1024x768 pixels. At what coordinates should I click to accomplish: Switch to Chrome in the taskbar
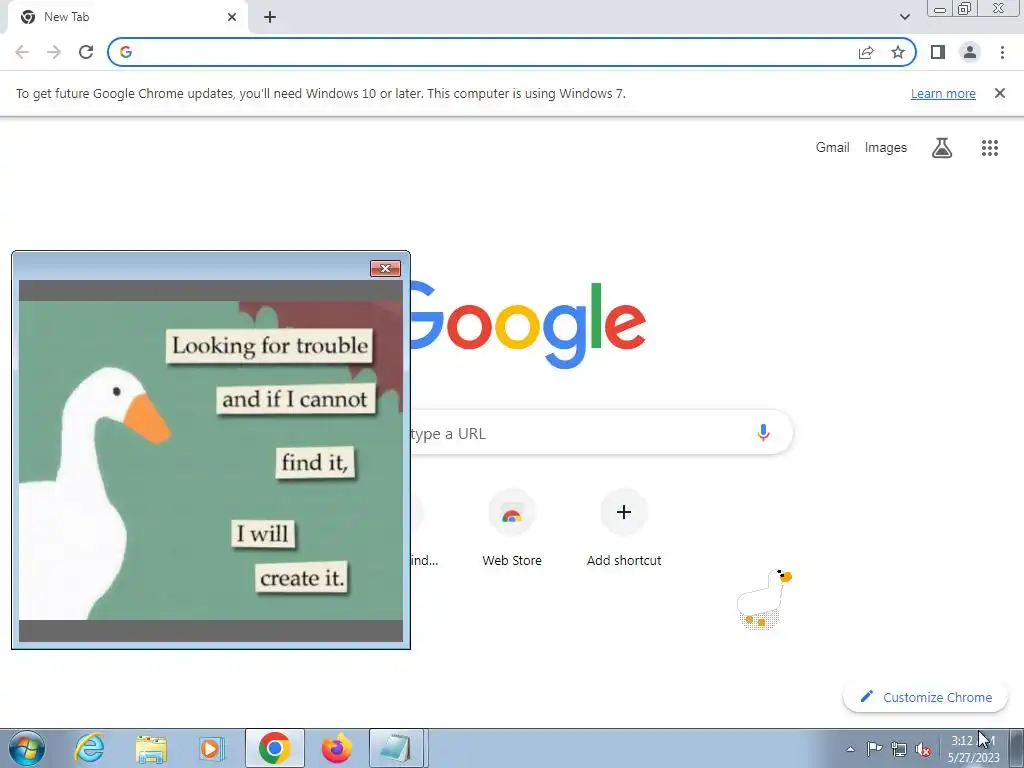click(274, 748)
